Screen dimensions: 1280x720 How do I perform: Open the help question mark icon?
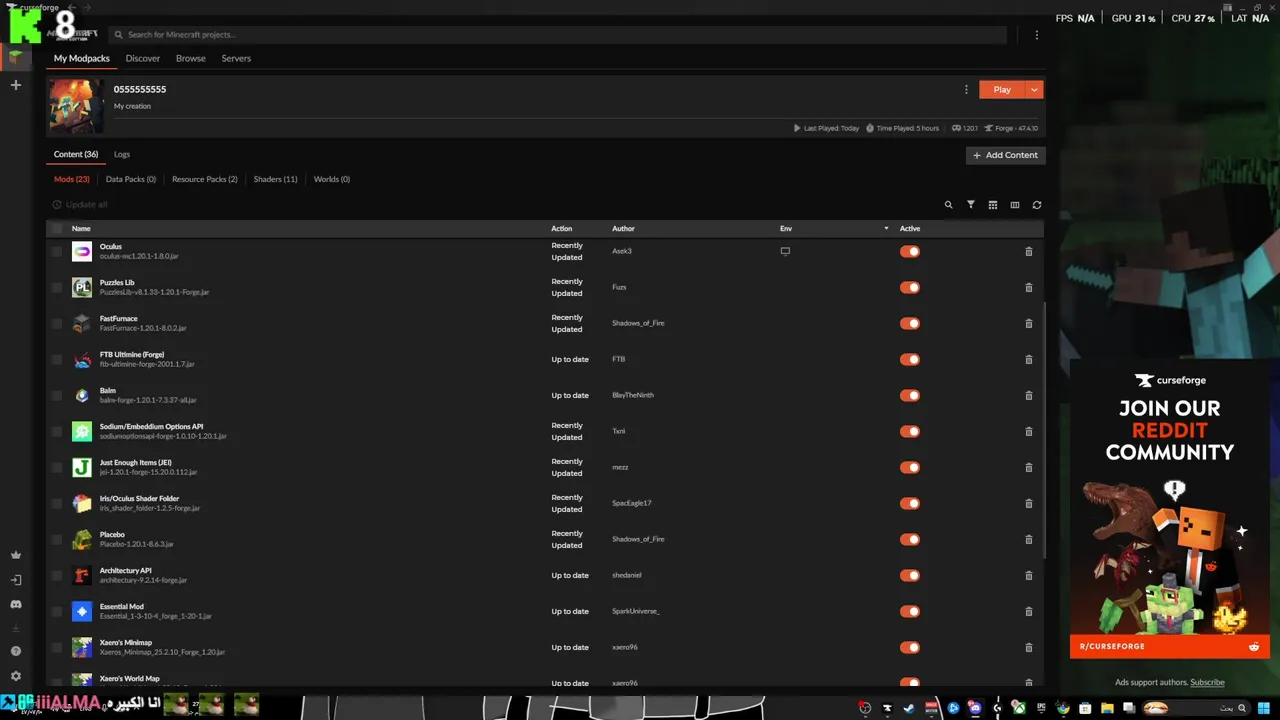(15, 651)
